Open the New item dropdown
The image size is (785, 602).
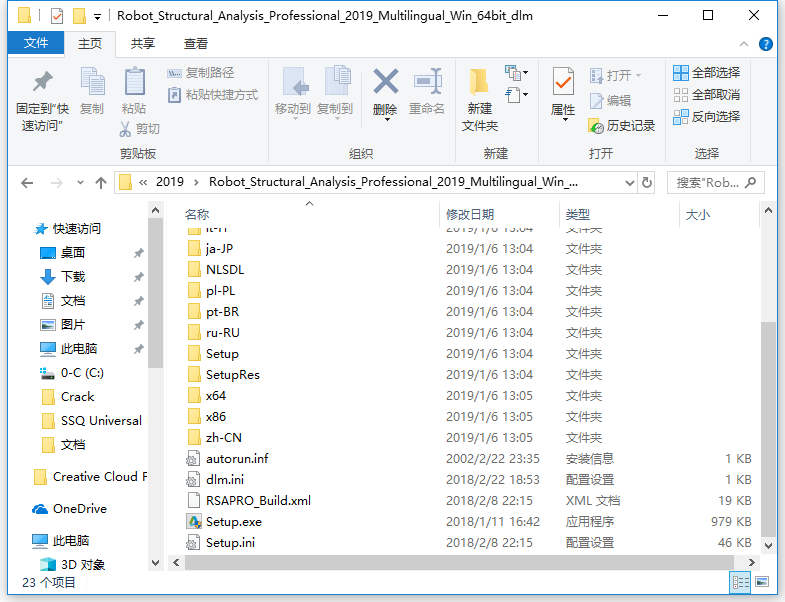517,74
